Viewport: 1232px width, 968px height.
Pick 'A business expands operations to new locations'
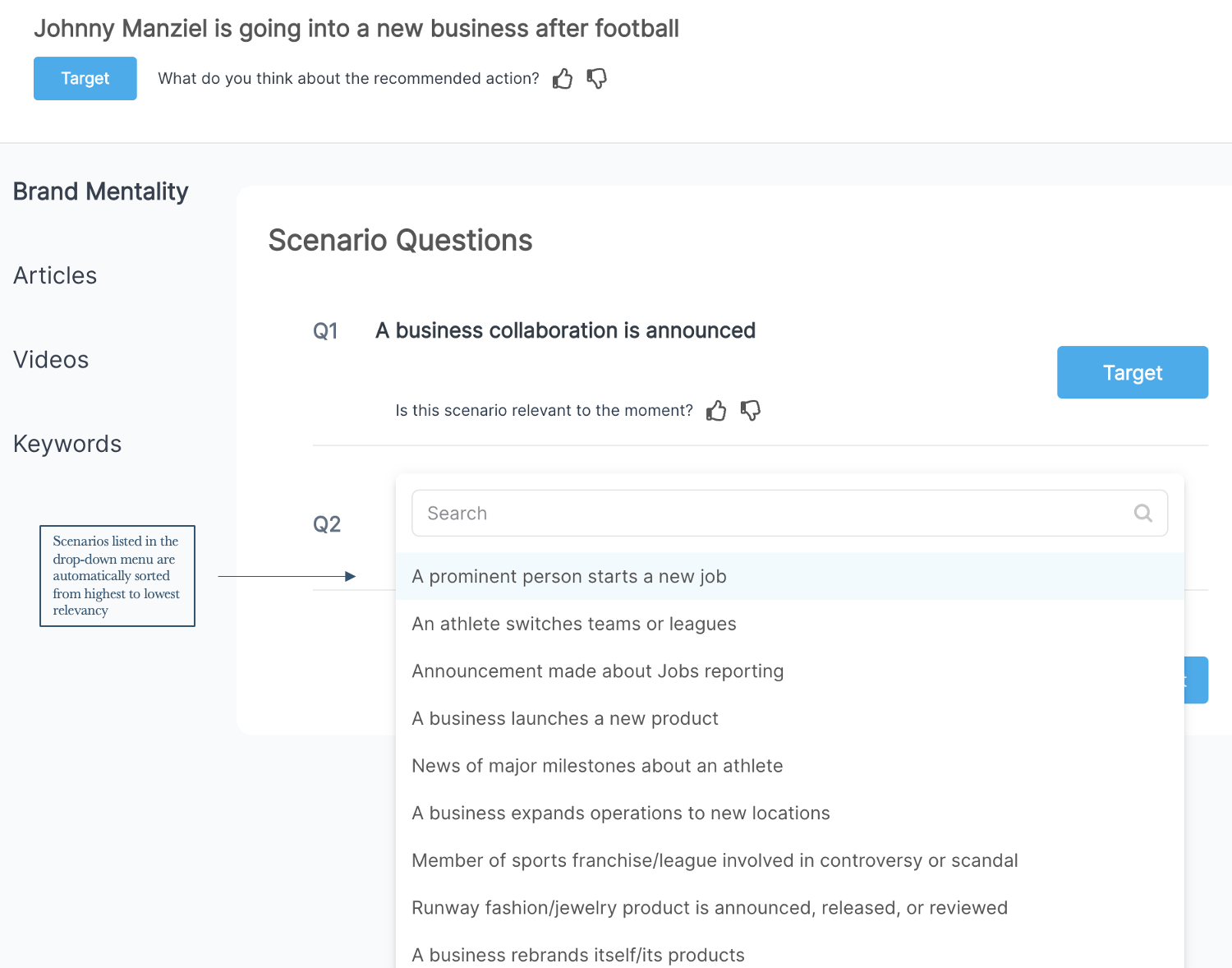[621, 814]
